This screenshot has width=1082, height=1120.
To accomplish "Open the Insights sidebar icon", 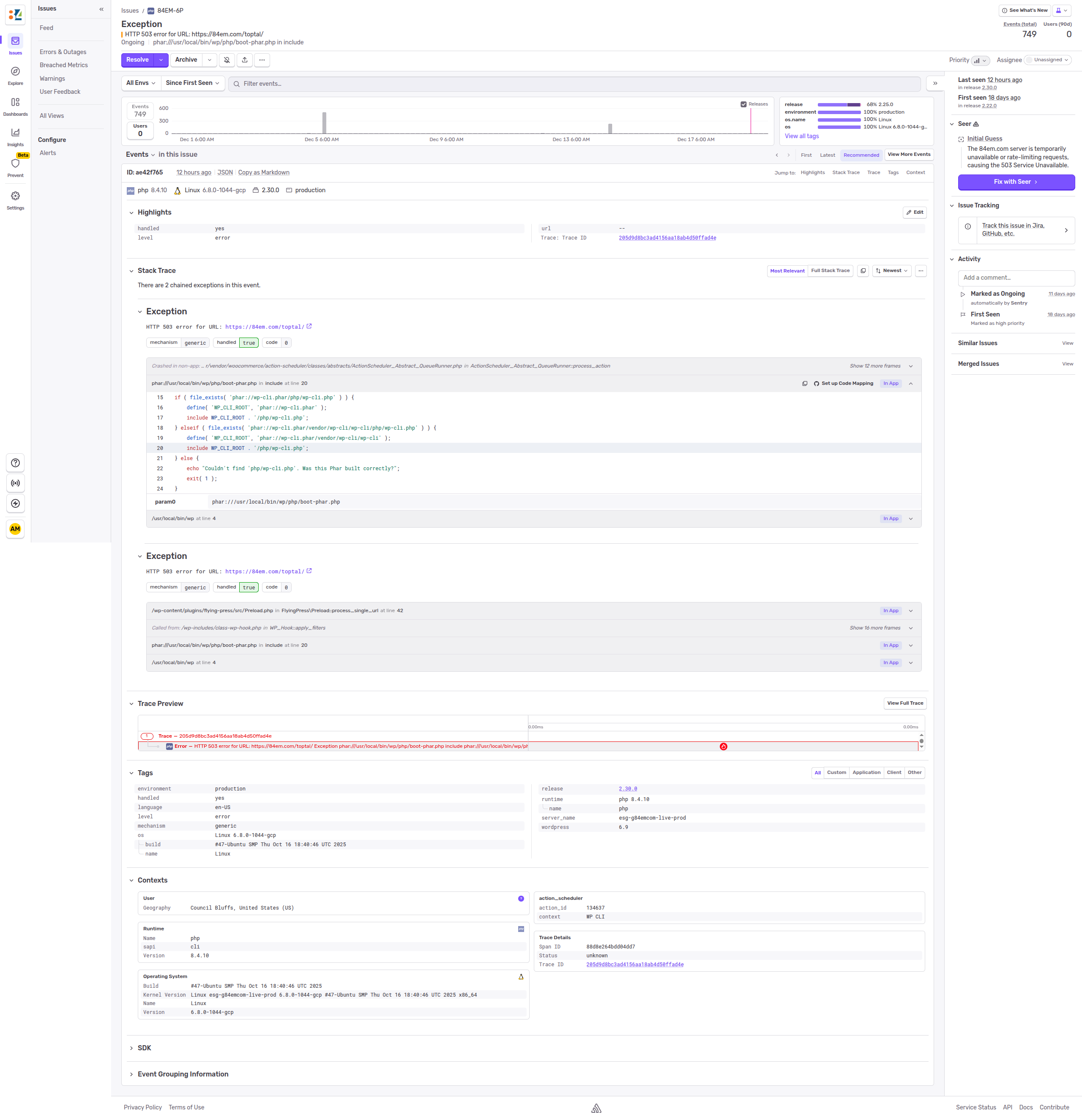I will (16, 136).
